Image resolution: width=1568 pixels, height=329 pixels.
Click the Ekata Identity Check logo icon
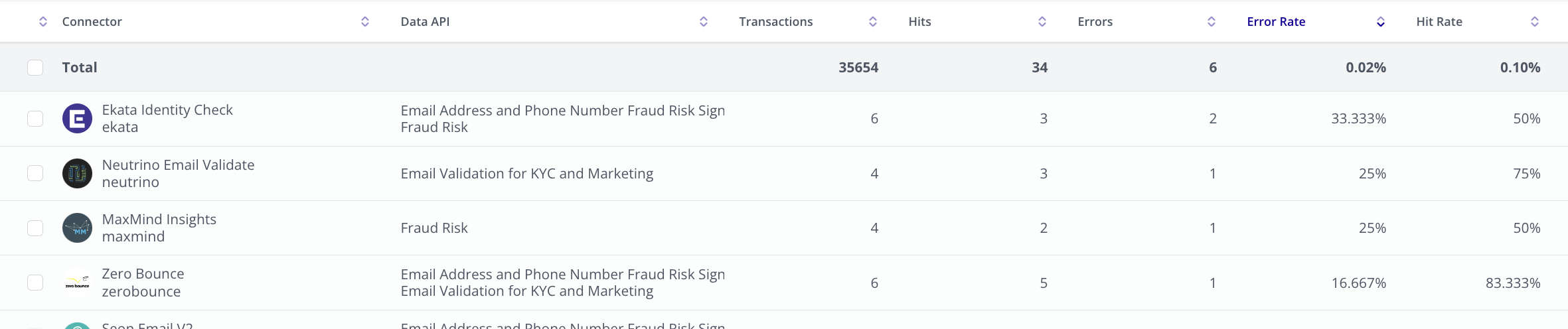[x=77, y=119]
